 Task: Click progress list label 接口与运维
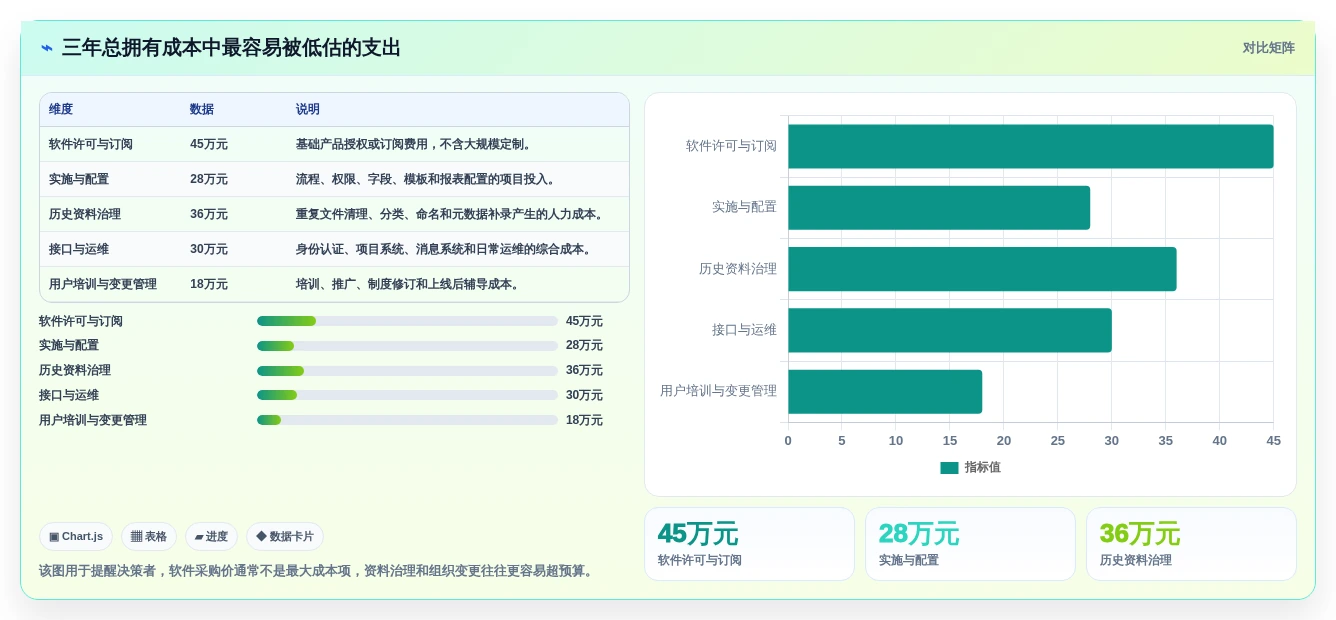(69, 395)
